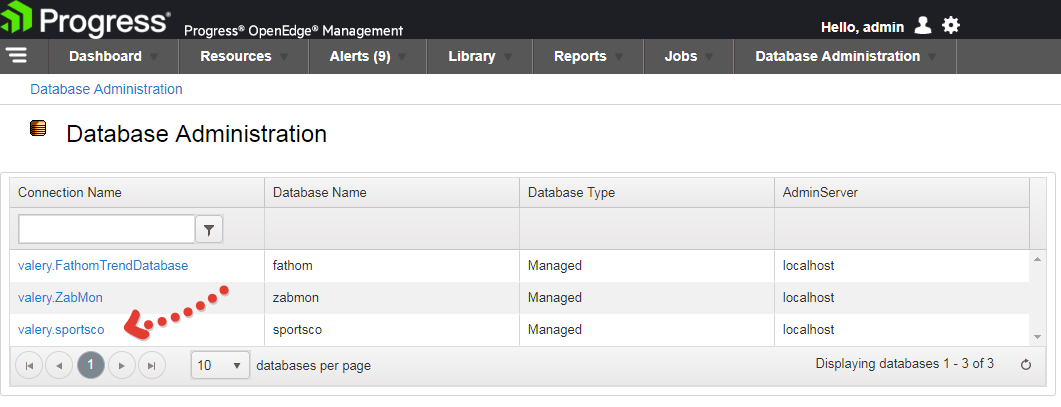Go to the previous page of databases

[x=59, y=366]
